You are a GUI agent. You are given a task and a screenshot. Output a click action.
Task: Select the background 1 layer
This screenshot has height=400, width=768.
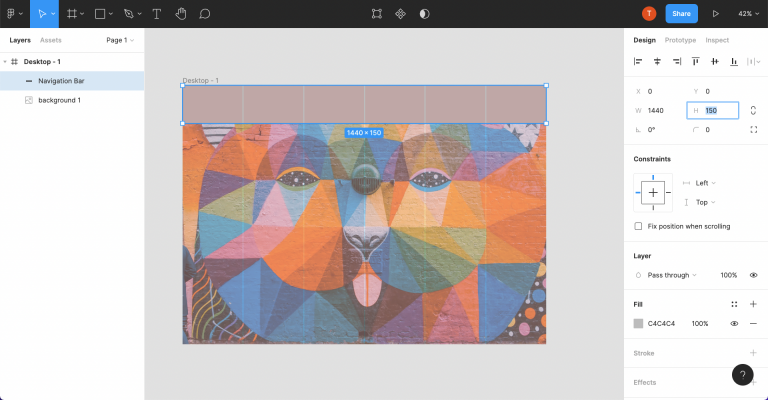59,100
